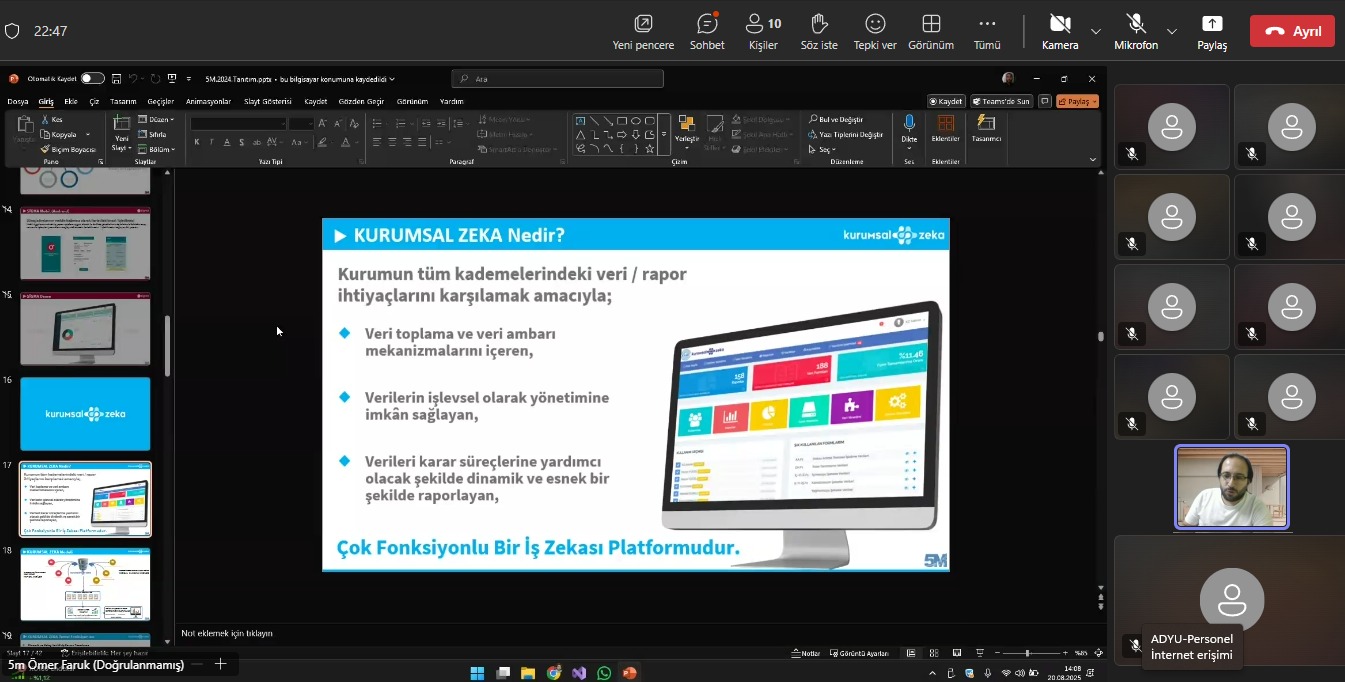Open Tümü more options menu
Screen dimensions: 1345x682
pos(987,32)
